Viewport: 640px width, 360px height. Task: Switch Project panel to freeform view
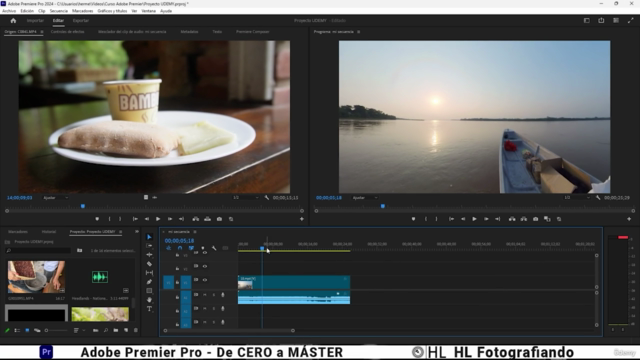click(37, 330)
